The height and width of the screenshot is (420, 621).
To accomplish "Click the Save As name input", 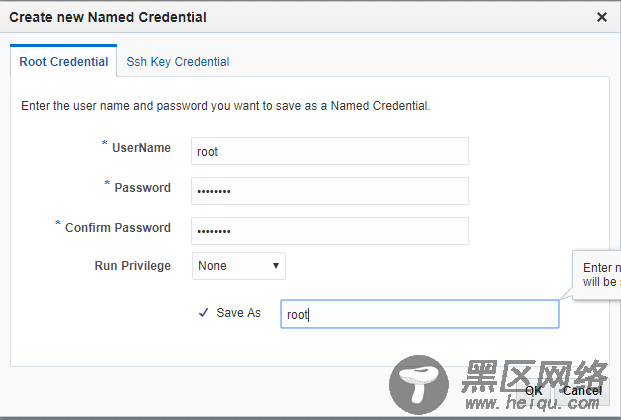I will click(x=420, y=314).
